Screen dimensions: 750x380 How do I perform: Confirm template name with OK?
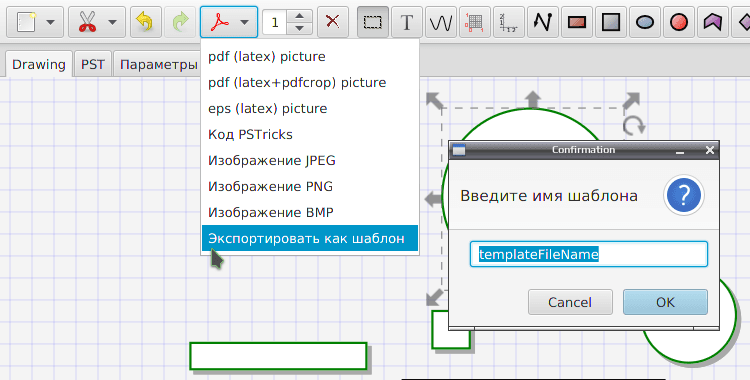click(665, 302)
